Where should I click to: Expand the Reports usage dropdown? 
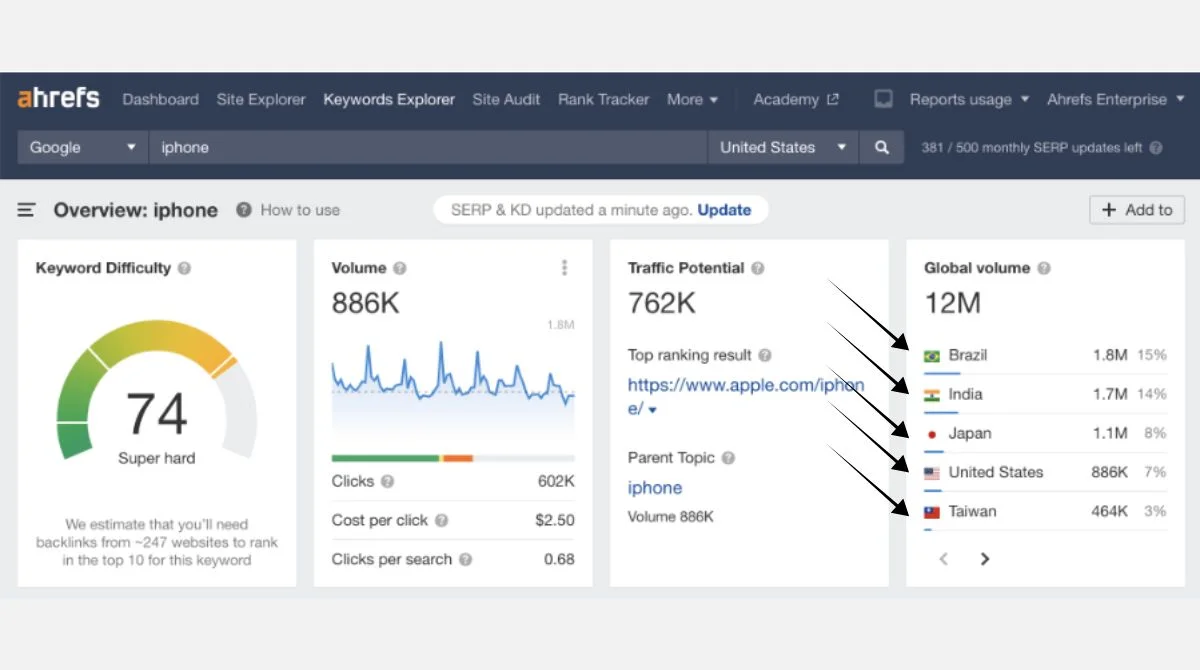968,99
